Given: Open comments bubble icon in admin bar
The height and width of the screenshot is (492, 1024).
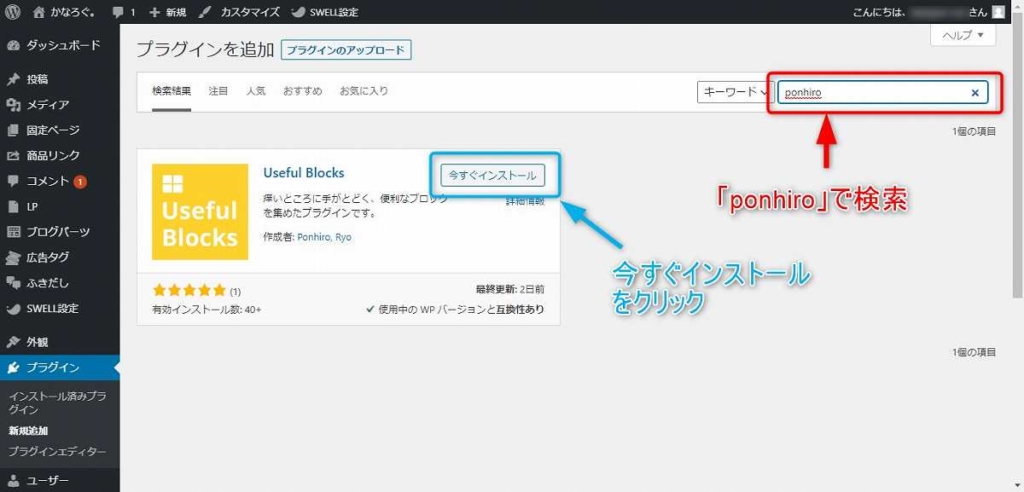Looking at the screenshot, I should point(118,12).
